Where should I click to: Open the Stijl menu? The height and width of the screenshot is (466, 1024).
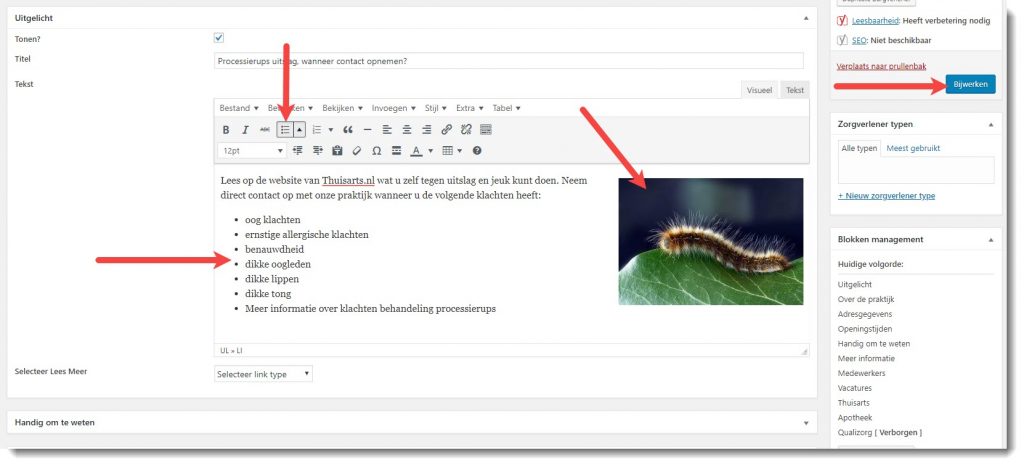(436, 108)
